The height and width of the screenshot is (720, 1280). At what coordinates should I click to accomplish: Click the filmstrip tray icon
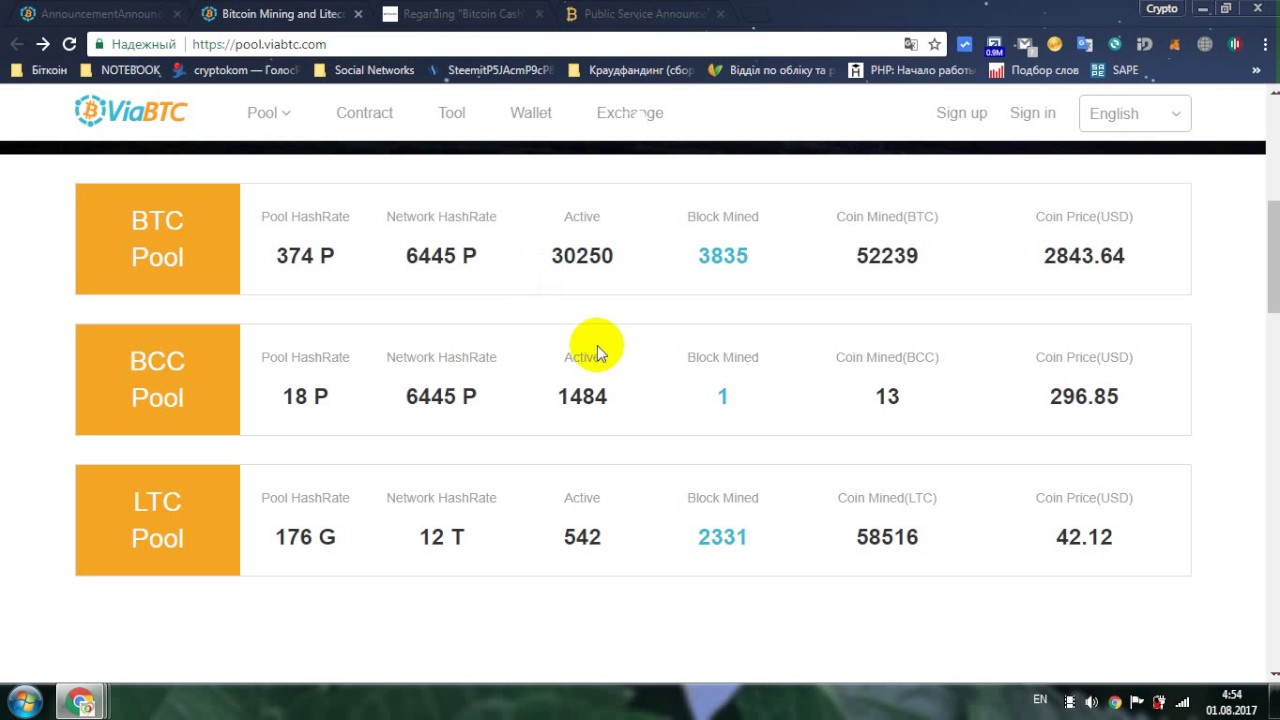pos(1069,702)
